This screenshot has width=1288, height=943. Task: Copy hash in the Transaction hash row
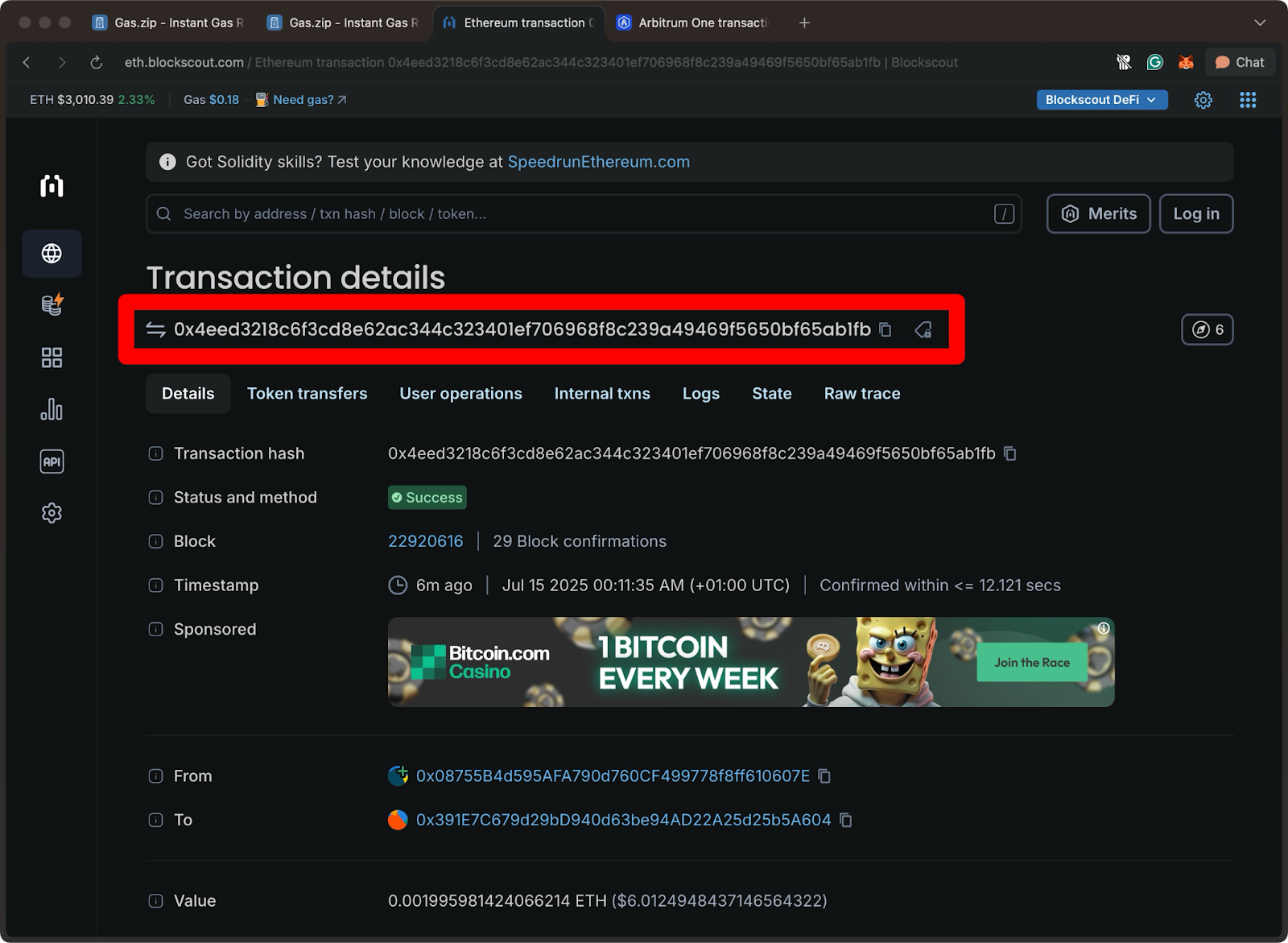1010,453
